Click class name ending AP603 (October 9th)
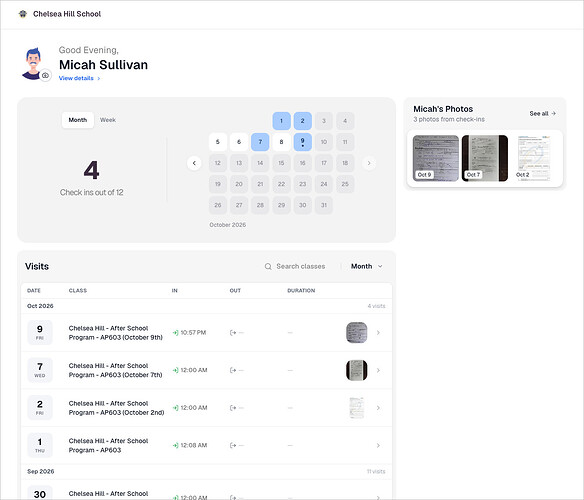The height and width of the screenshot is (500, 584). [x=116, y=333]
